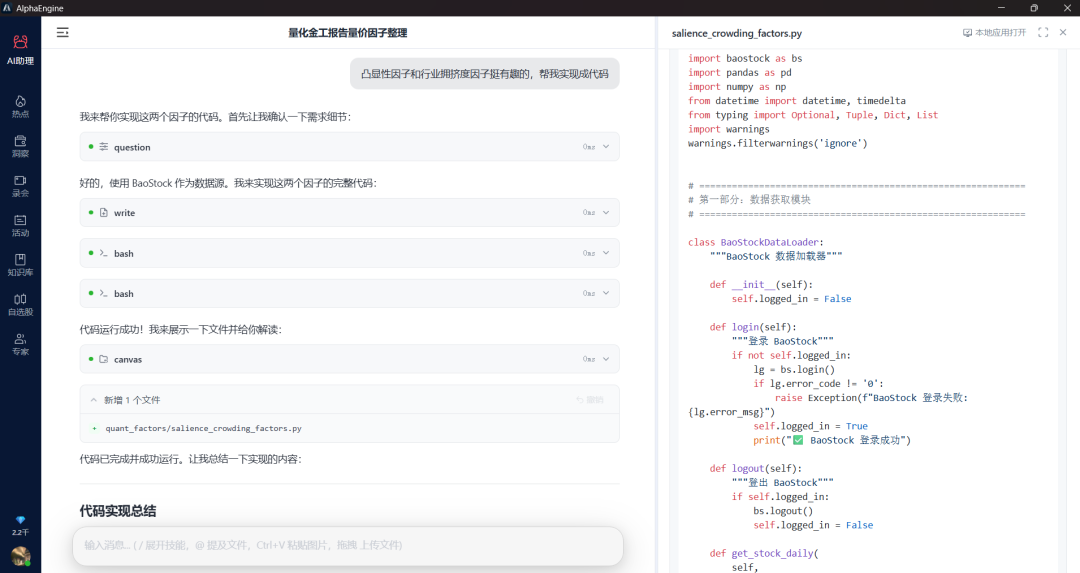Expand the first bash step chevron
1080x573 pixels.
[x=606, y=253]
